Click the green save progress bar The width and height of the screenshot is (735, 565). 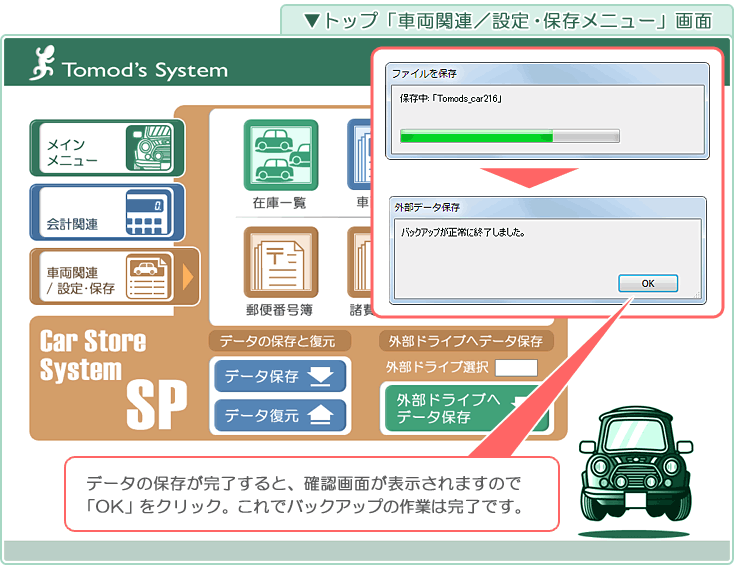click(510, 136)
